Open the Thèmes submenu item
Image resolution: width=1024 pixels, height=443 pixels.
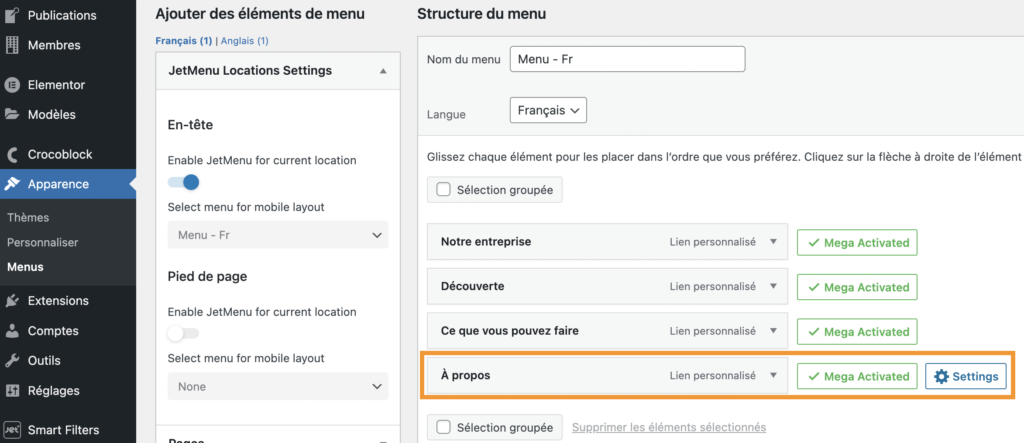click(x=28, y=217)
